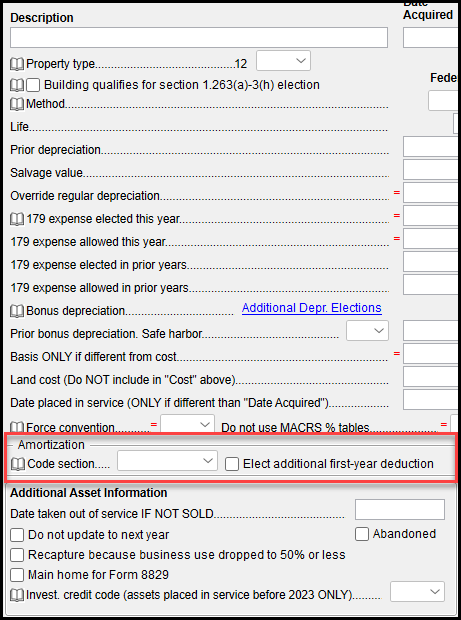Image resolution: width=461 pixels, height=620 pixels.
Task: Click the 179 expense allowed this year field
Action: pos(432,238)
